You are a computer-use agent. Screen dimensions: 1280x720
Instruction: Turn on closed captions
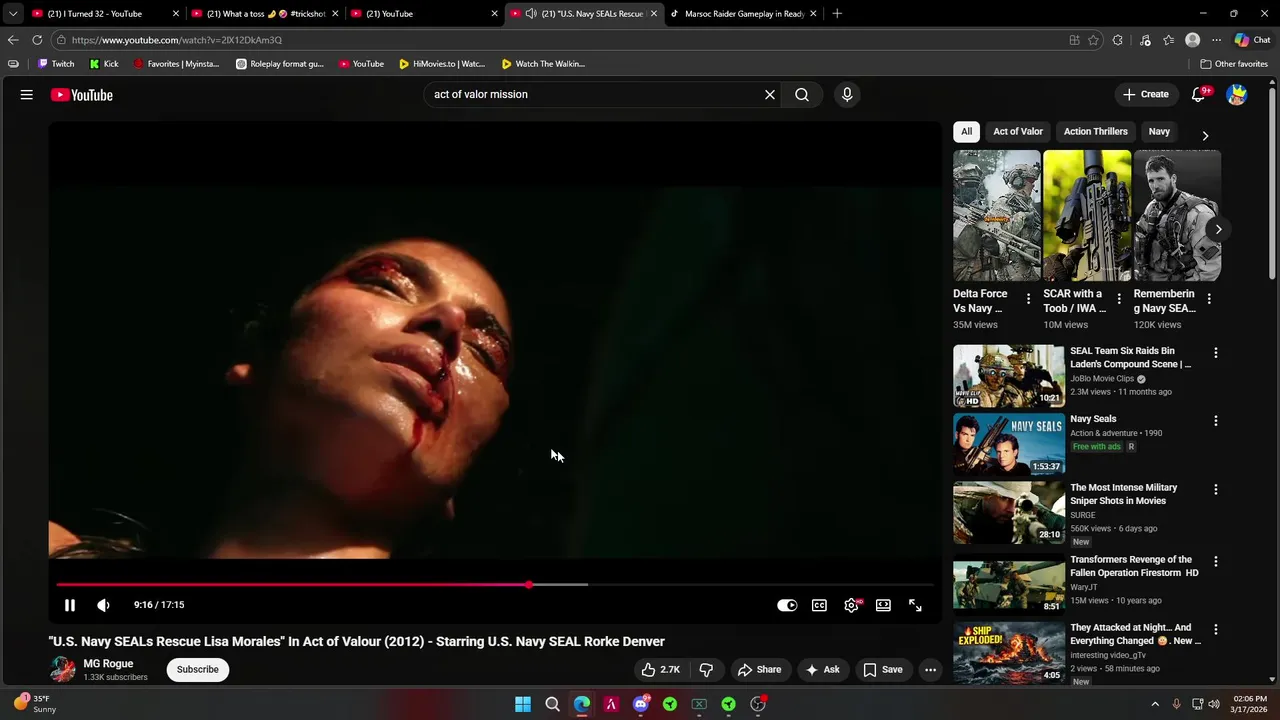tap(819, 605)
